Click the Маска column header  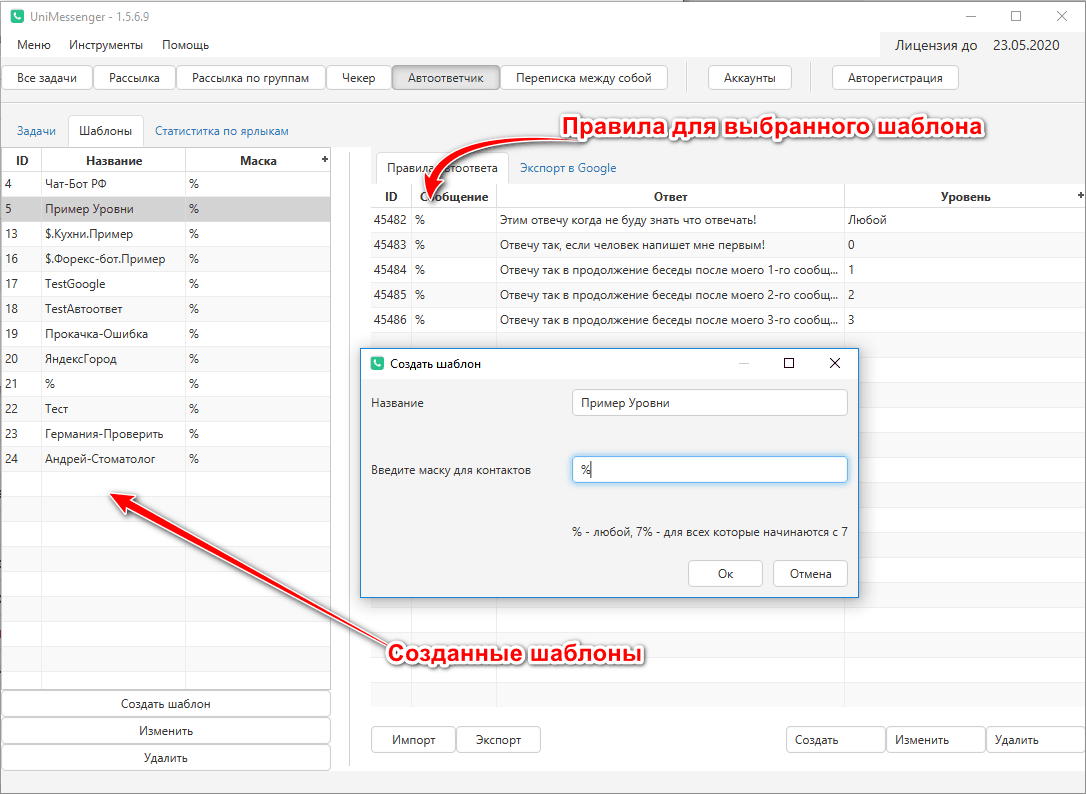258,160
